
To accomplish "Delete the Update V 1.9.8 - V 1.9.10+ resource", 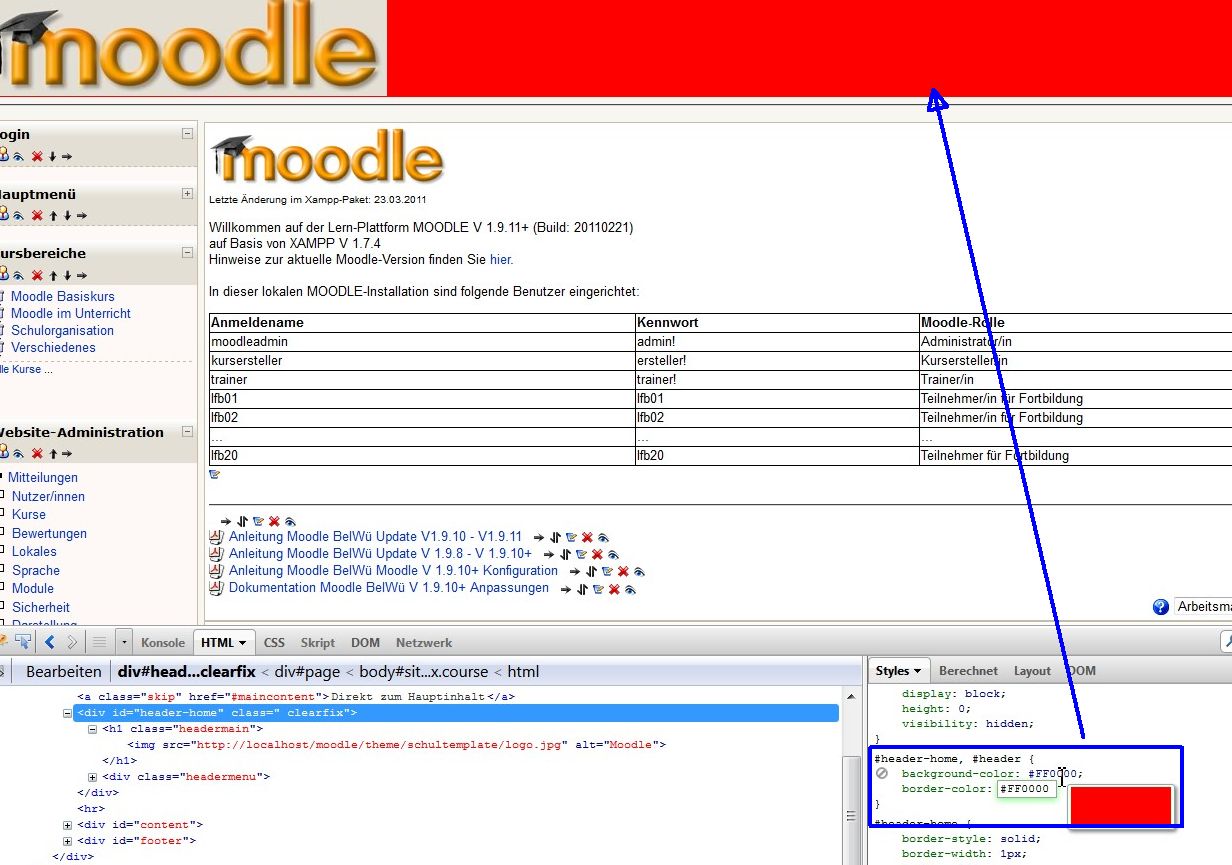I will pyautogui.click(x=597, y=554).
